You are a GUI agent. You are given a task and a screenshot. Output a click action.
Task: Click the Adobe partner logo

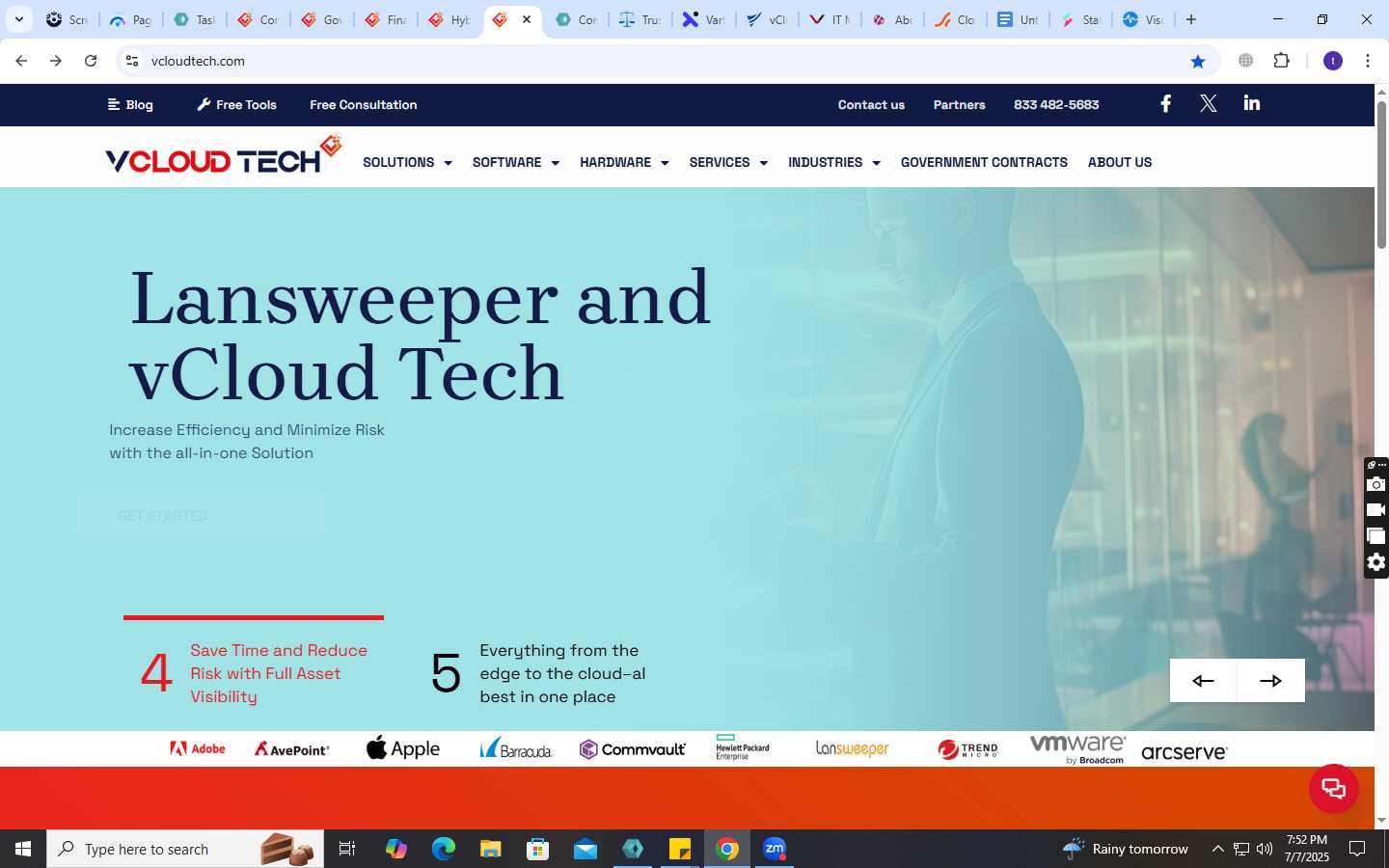pos(198,748)
